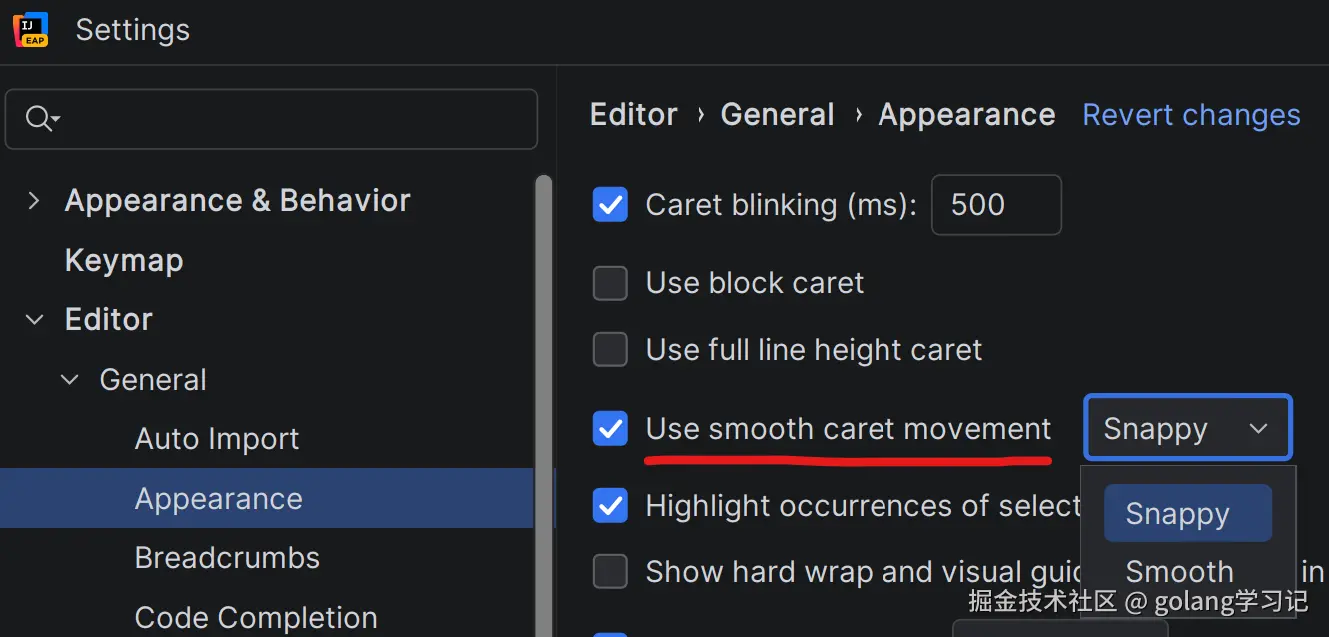This screenshot has width=1329, height=637.
Task: Collapse the Editor tree node
Action: pyautogui.click(x=34, y=320)
